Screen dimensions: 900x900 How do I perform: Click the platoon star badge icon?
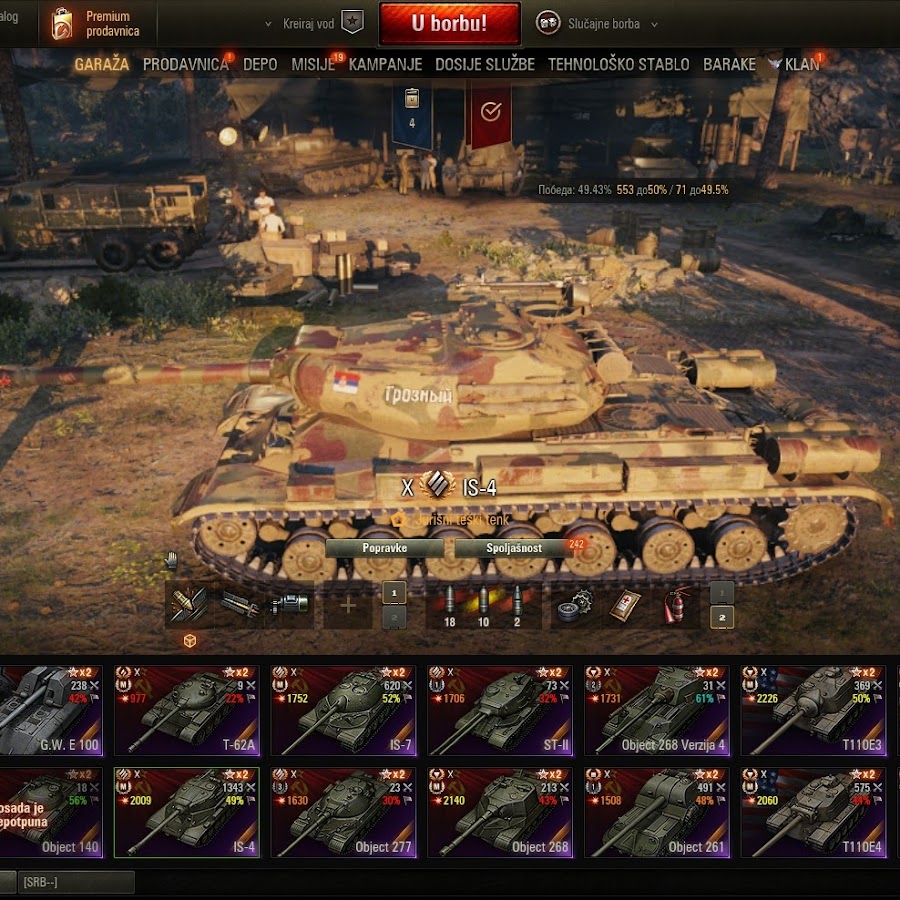point(352,23)
